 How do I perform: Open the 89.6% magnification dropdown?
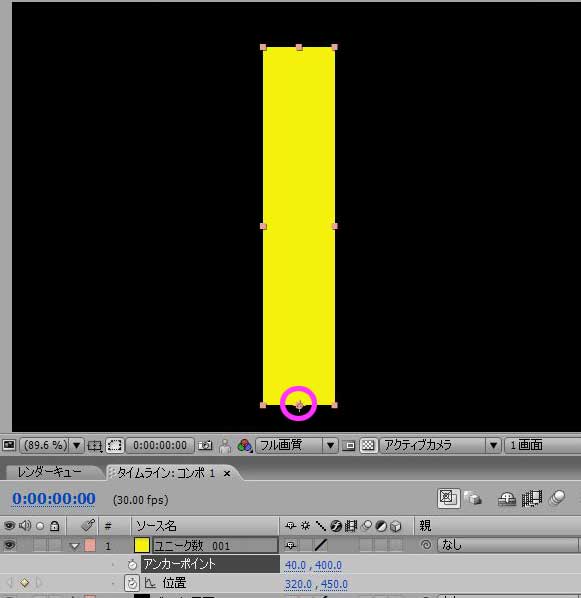tap(52, 445)
